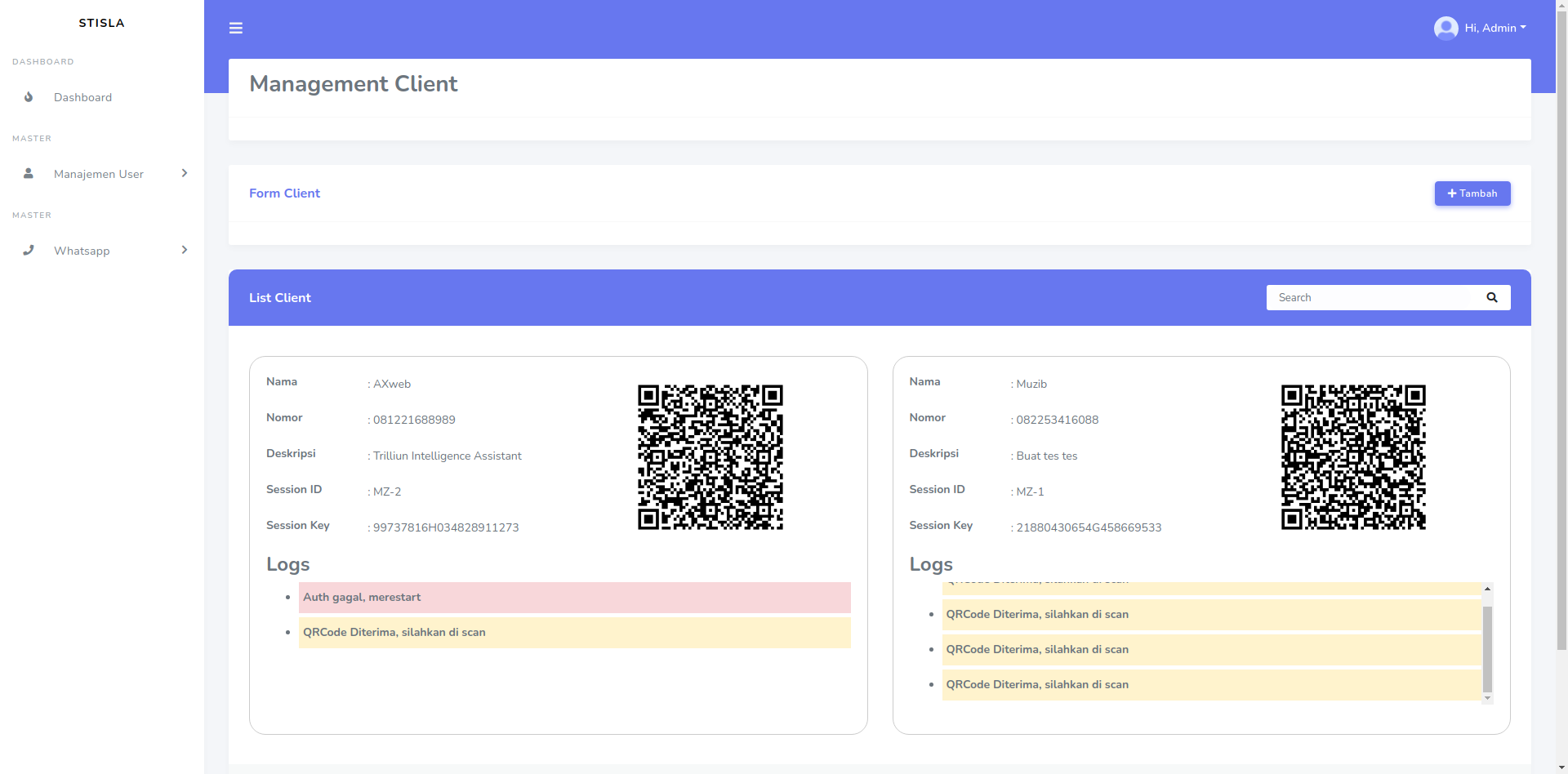Click the Form Client heading
The height and width of the screenshot is (774, 1568).
point(284,193)
